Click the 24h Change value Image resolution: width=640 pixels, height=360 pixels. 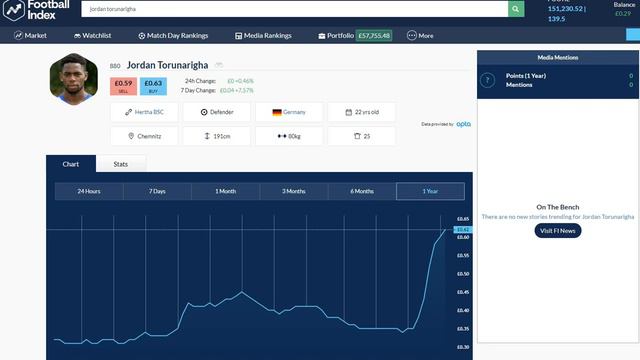tap(240, 81)
